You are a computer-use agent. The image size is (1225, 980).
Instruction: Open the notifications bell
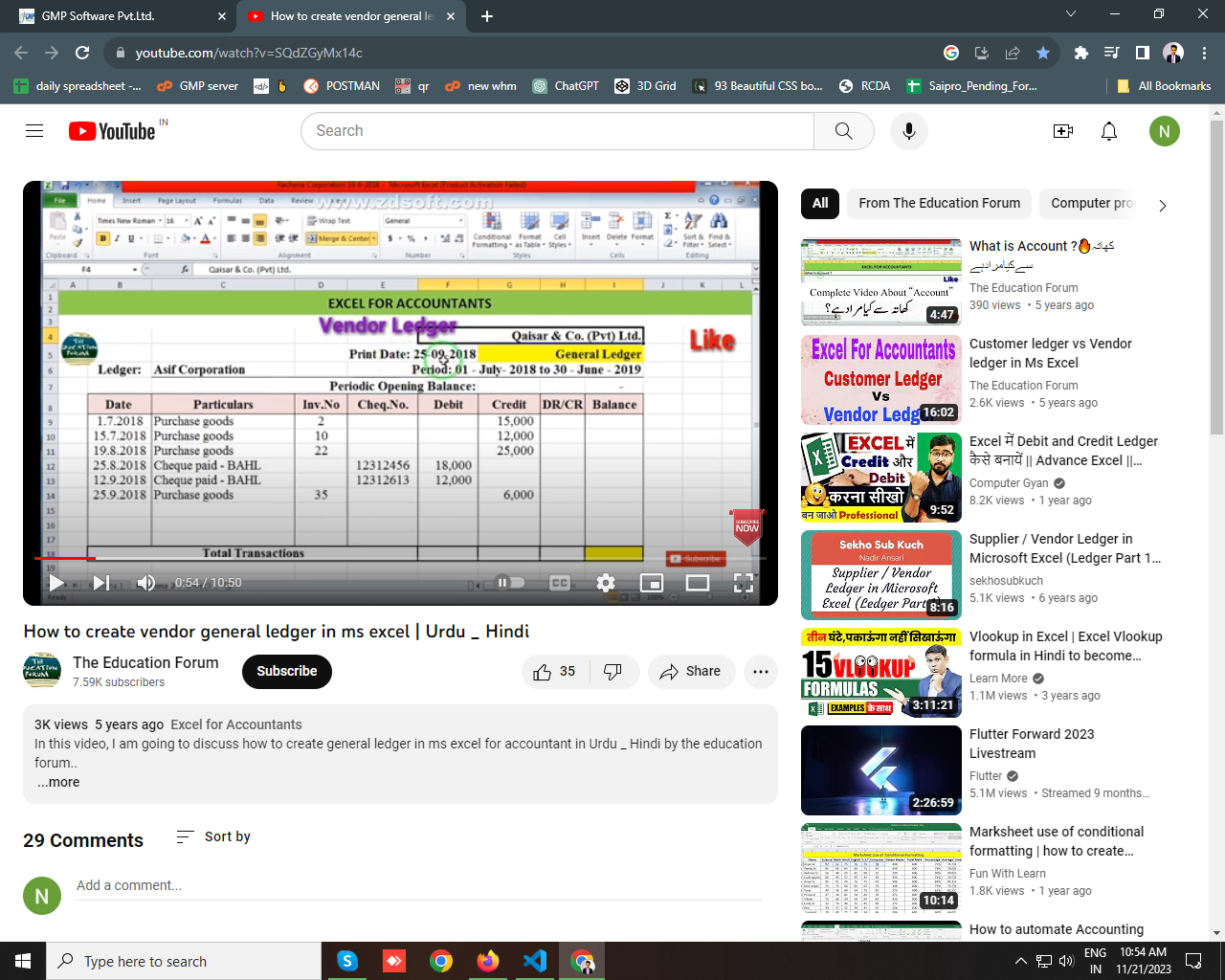pos(1108,131)
